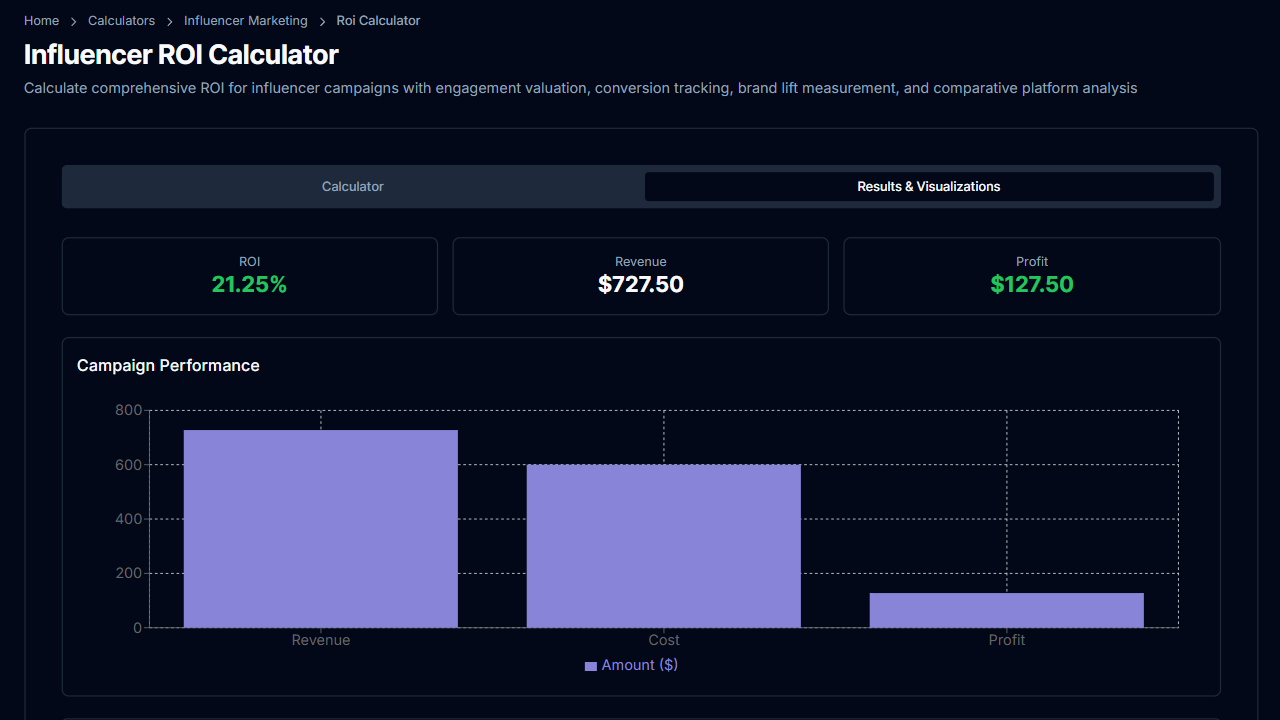Click the Cost axis label below the chart
This screenshot has width=1280, height=720.
tap(663, 640)
